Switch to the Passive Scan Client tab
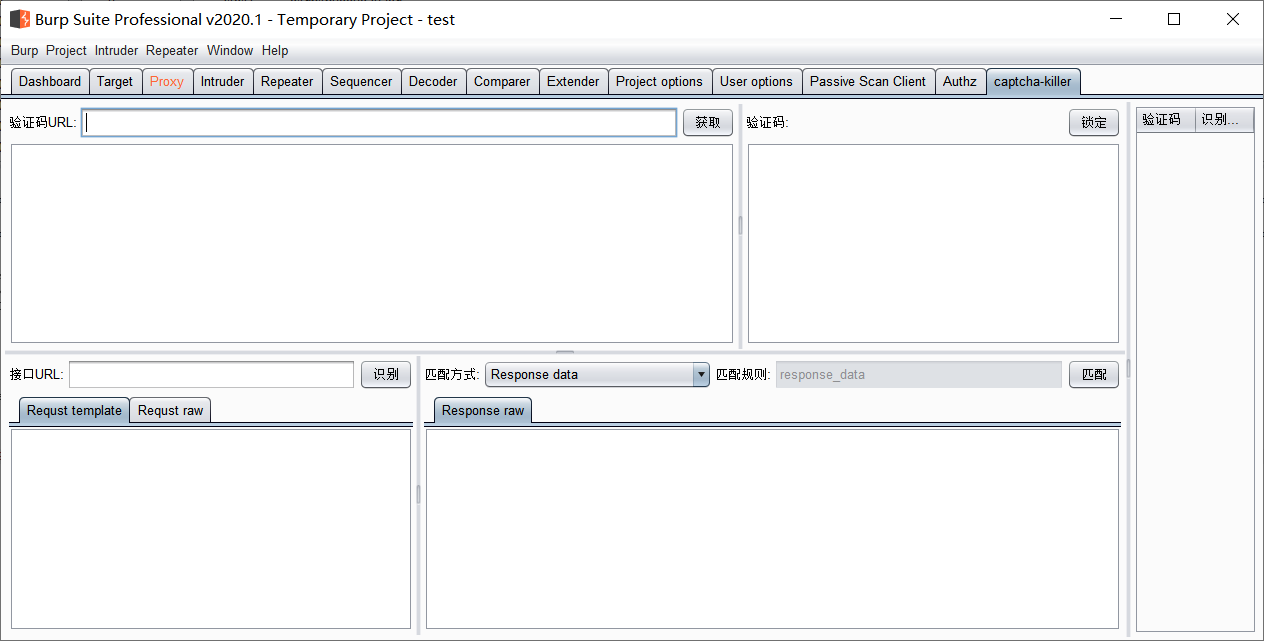The image size is (1264, 641). coord(868,82)
